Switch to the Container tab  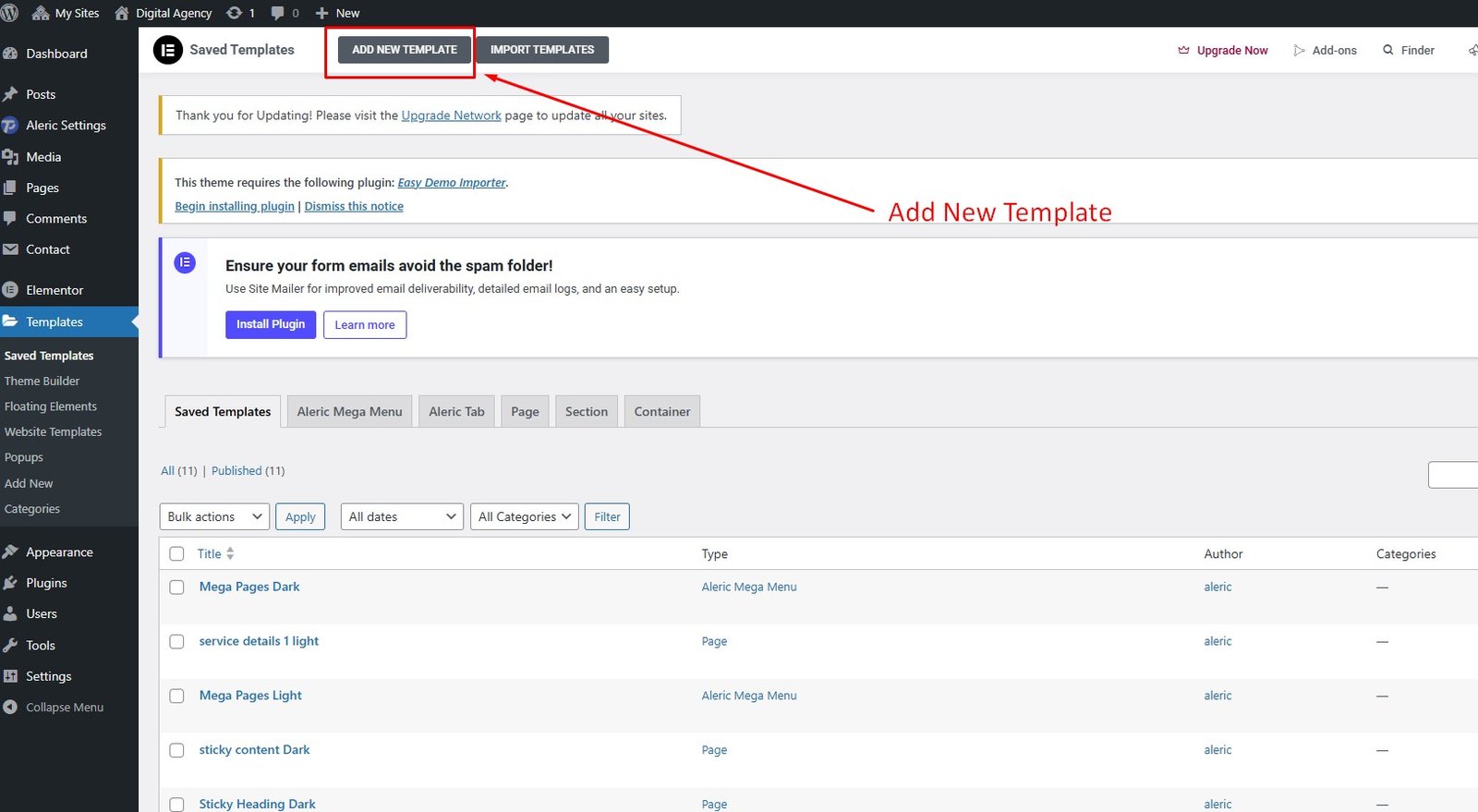[x=661, y=412]
